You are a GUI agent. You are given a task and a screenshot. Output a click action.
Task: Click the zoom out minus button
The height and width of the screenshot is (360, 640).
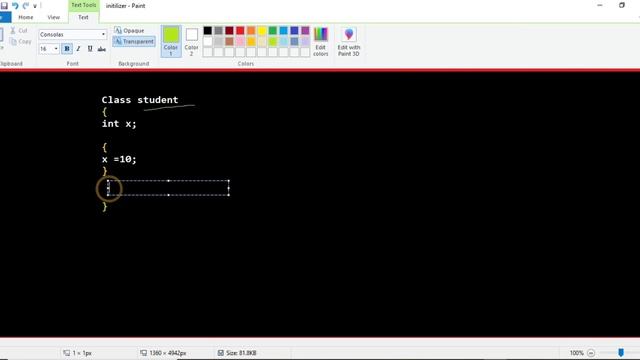point(591,353)
